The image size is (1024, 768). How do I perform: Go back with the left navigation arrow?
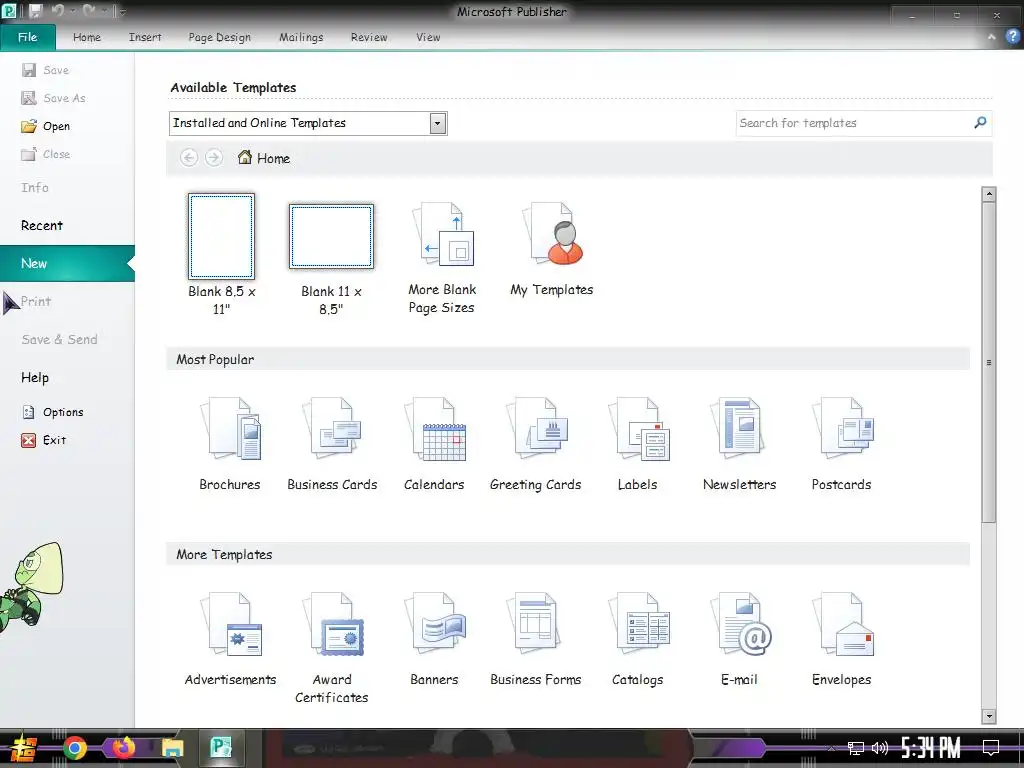189,158
